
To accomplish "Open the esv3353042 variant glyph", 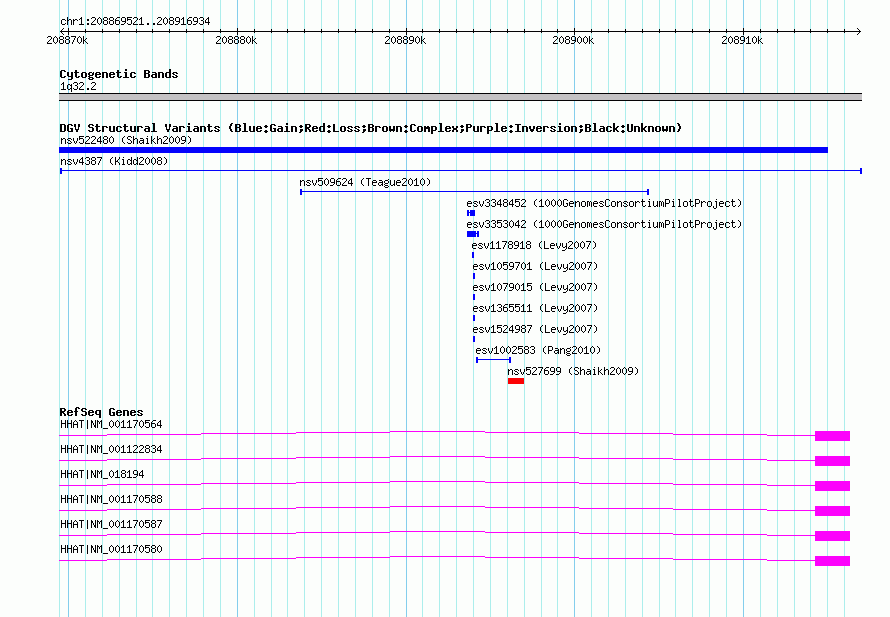I will [473, 234].
